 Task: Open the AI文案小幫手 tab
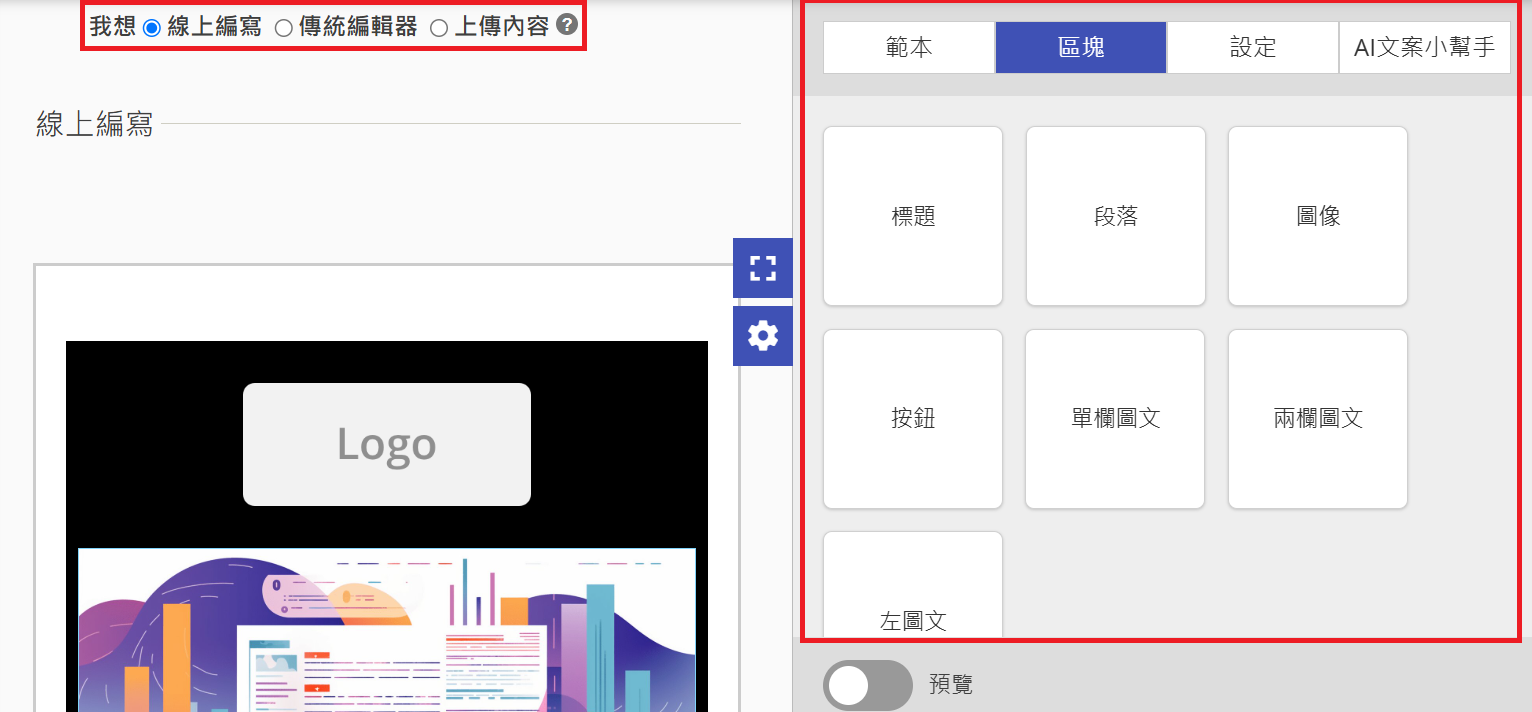point(1424,48)
